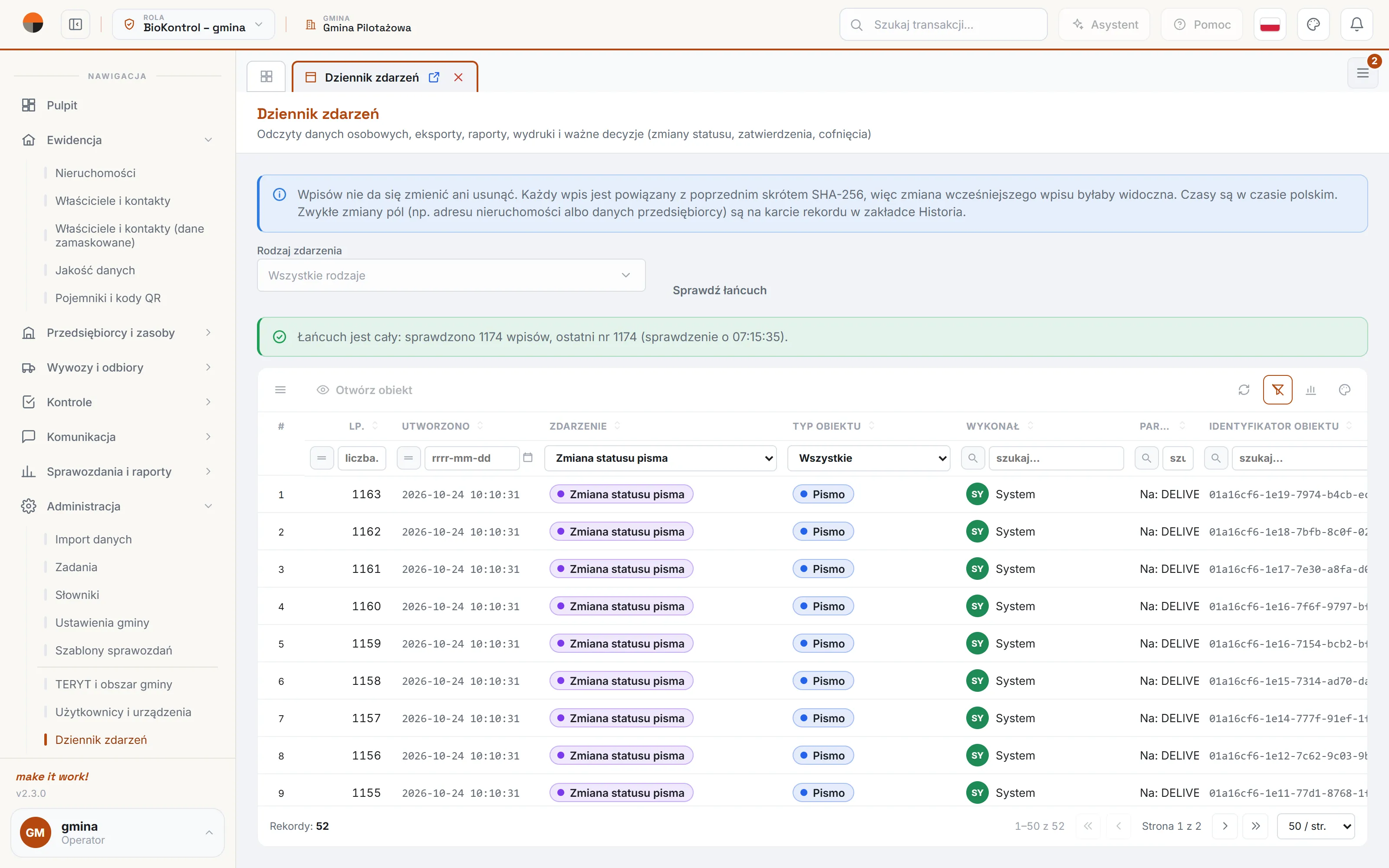The image size is (1389, 868).
Task: Collapse the sidebar using the panel icon
Action: [x=75, y=25]
